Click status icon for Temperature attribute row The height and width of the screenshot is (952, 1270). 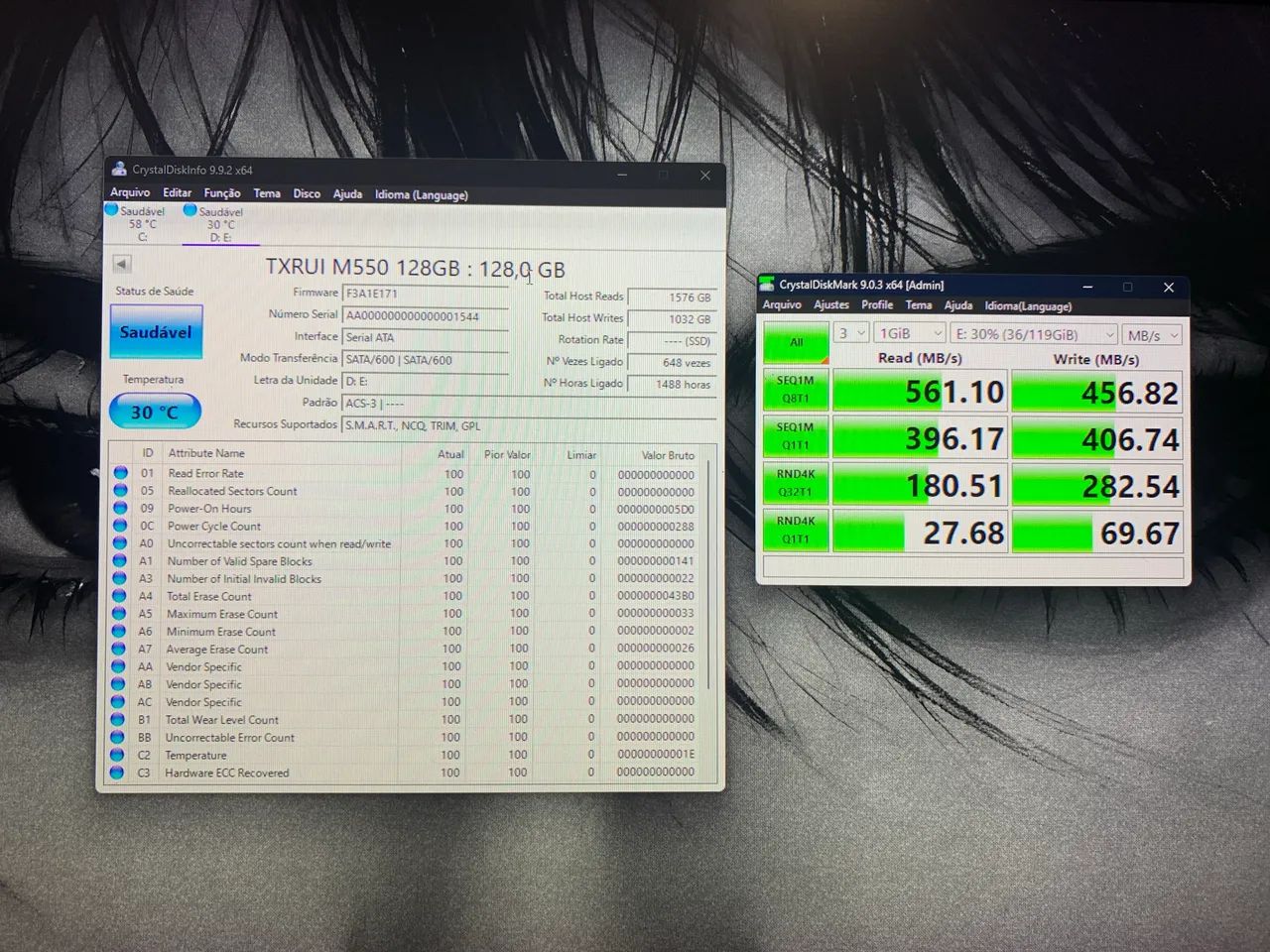117,755
